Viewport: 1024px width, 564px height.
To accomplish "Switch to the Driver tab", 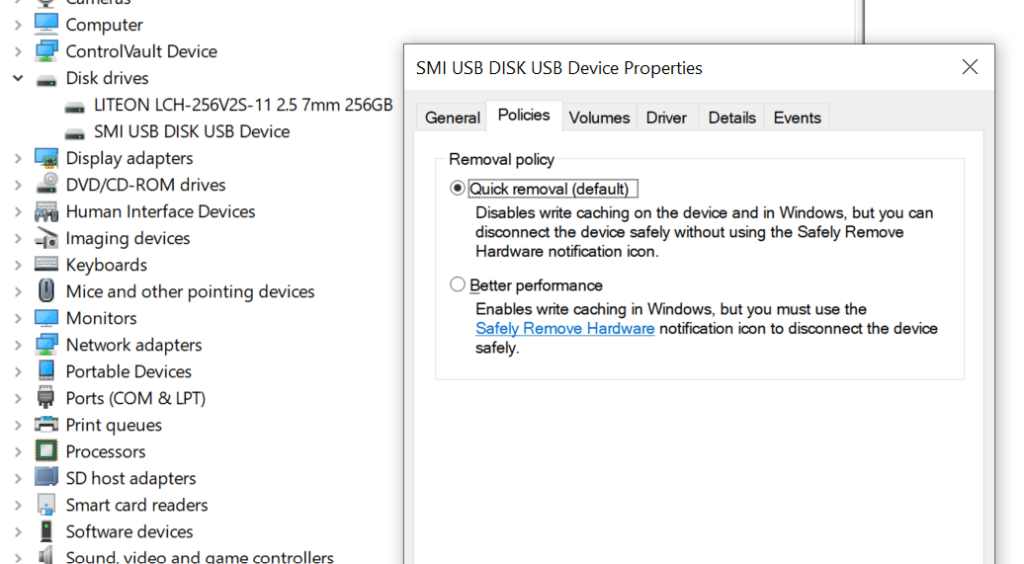I will (x=666, y=118).
